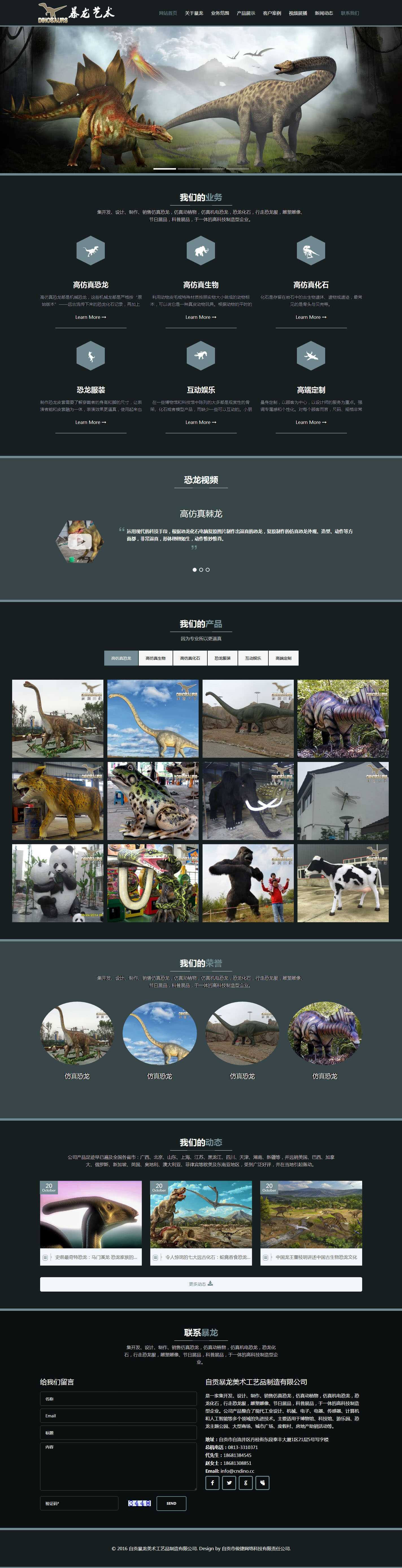Image resolution: width=402 pixels, height=1568 pixels.
Task: Click the 更多动态 load more button
Action: 201,1284
